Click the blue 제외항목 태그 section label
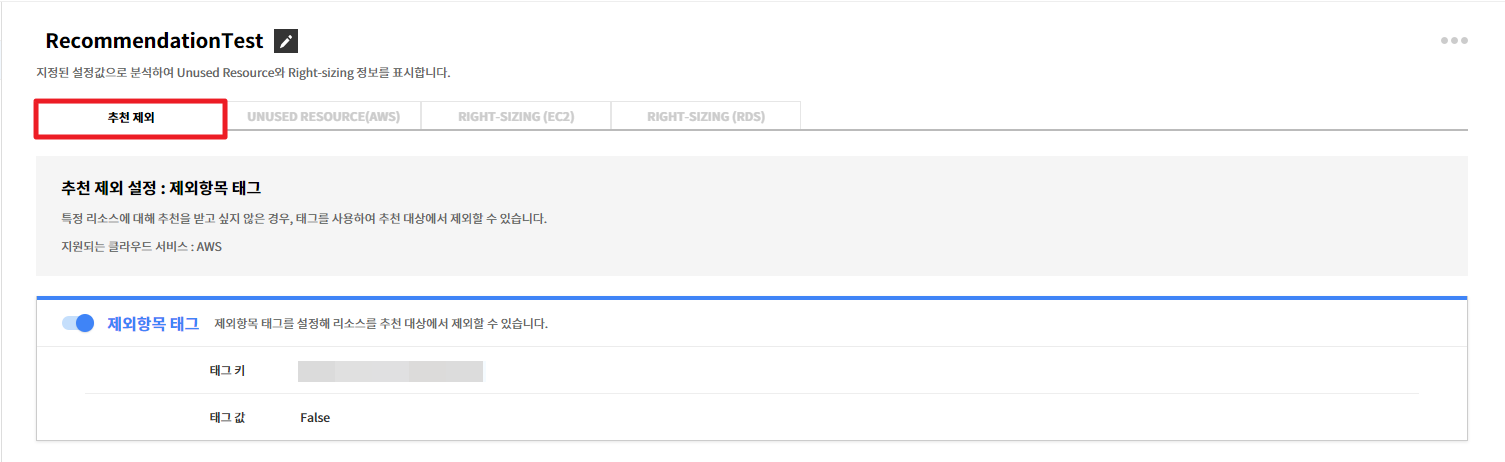 tap(153, 323)
